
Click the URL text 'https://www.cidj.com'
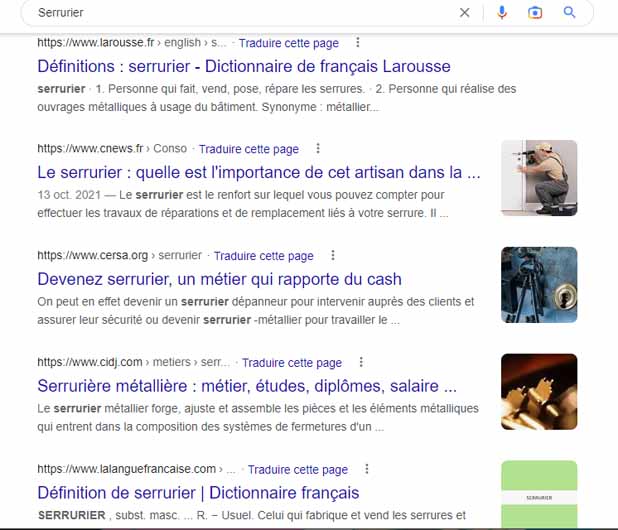click(90, 362)
